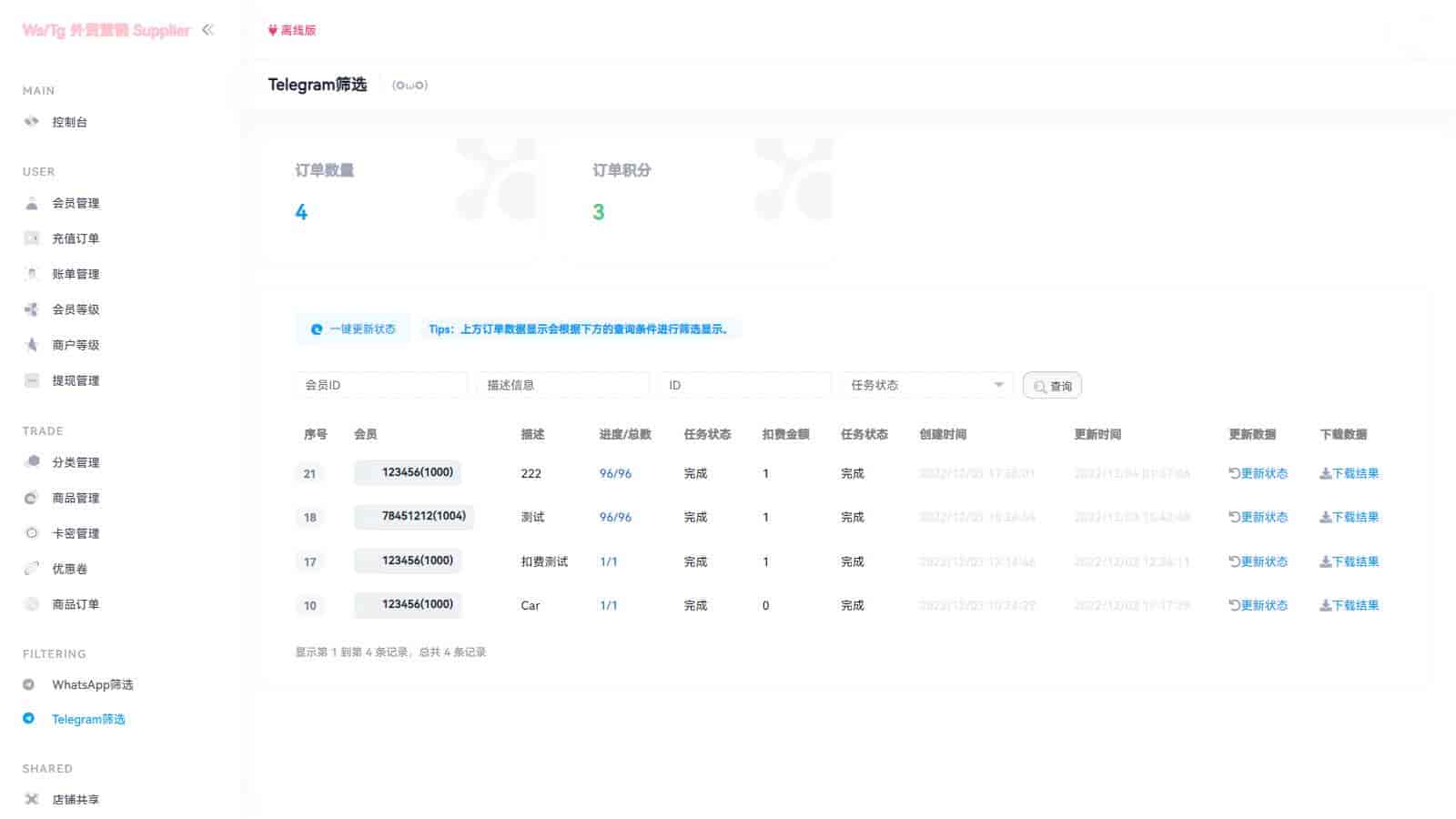1456x819 pixels.
Task: Click the 会员管理 user icon
Action: tap(32, 203)
